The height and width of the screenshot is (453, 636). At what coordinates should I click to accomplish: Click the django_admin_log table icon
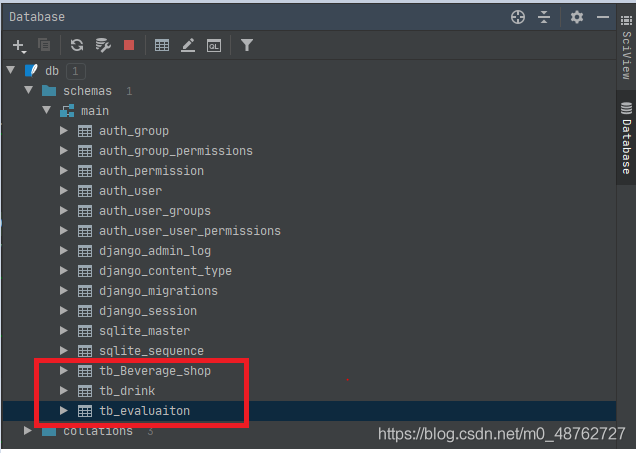click(x=85, y=251)
